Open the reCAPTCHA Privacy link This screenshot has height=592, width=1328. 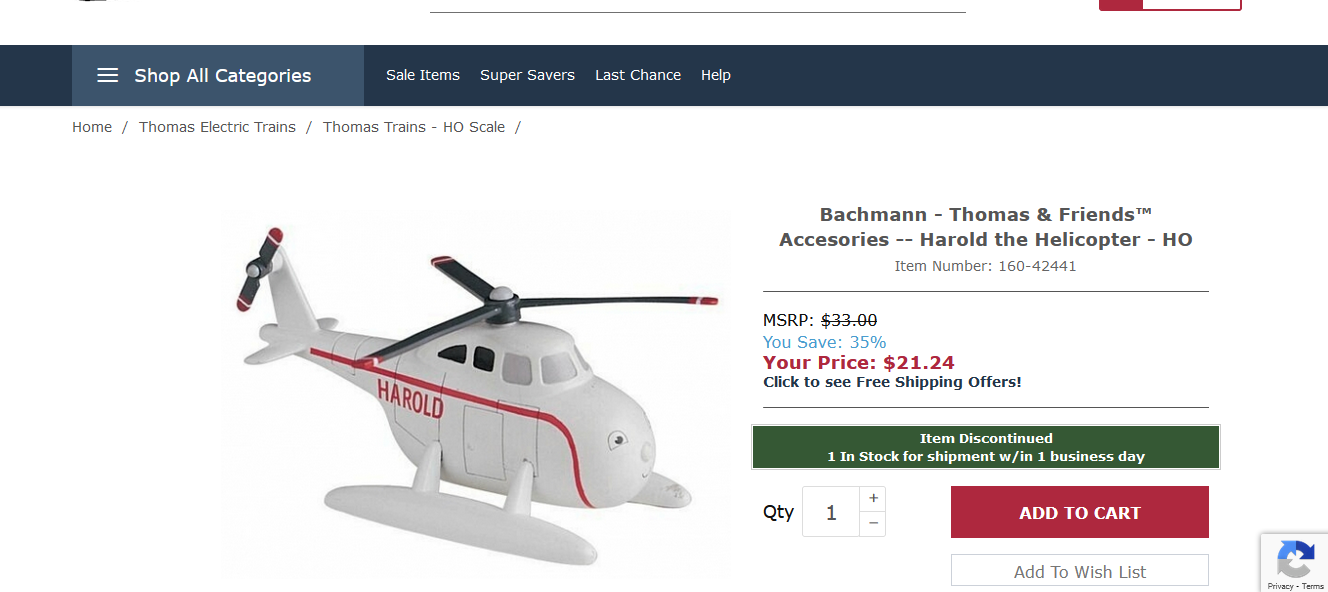tap(1280, 586)
